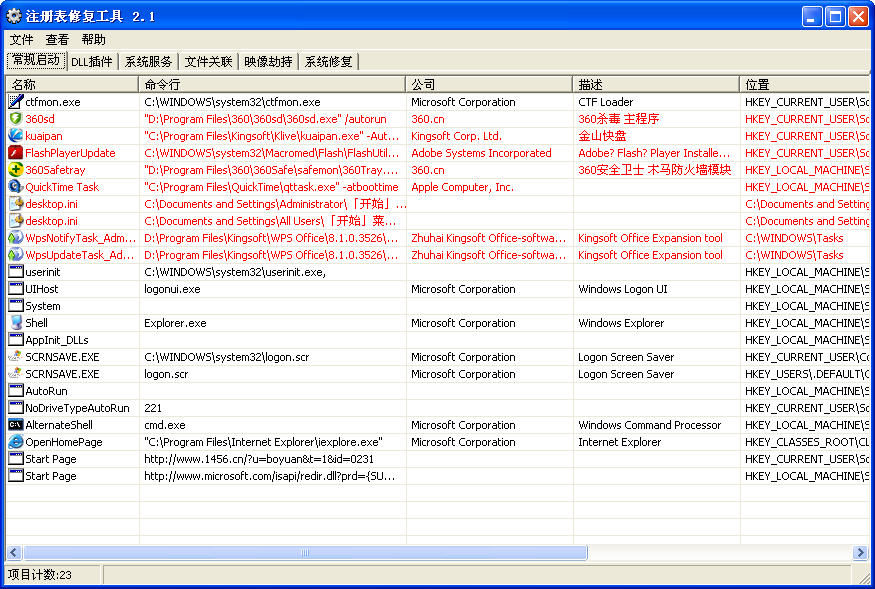Click the ctfmon.exe pencil icon

(x=15, y=102)
